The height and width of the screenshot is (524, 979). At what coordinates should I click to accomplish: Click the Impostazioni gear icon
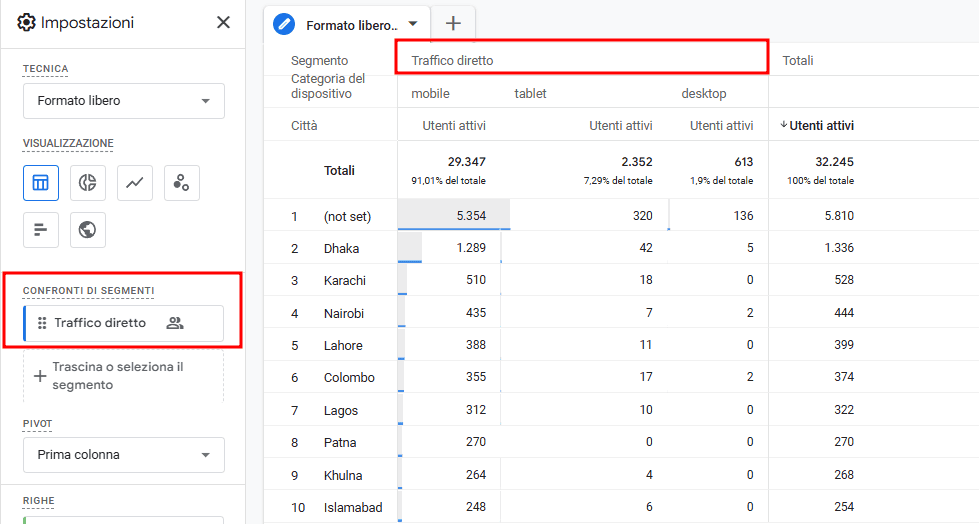[26, 22]
